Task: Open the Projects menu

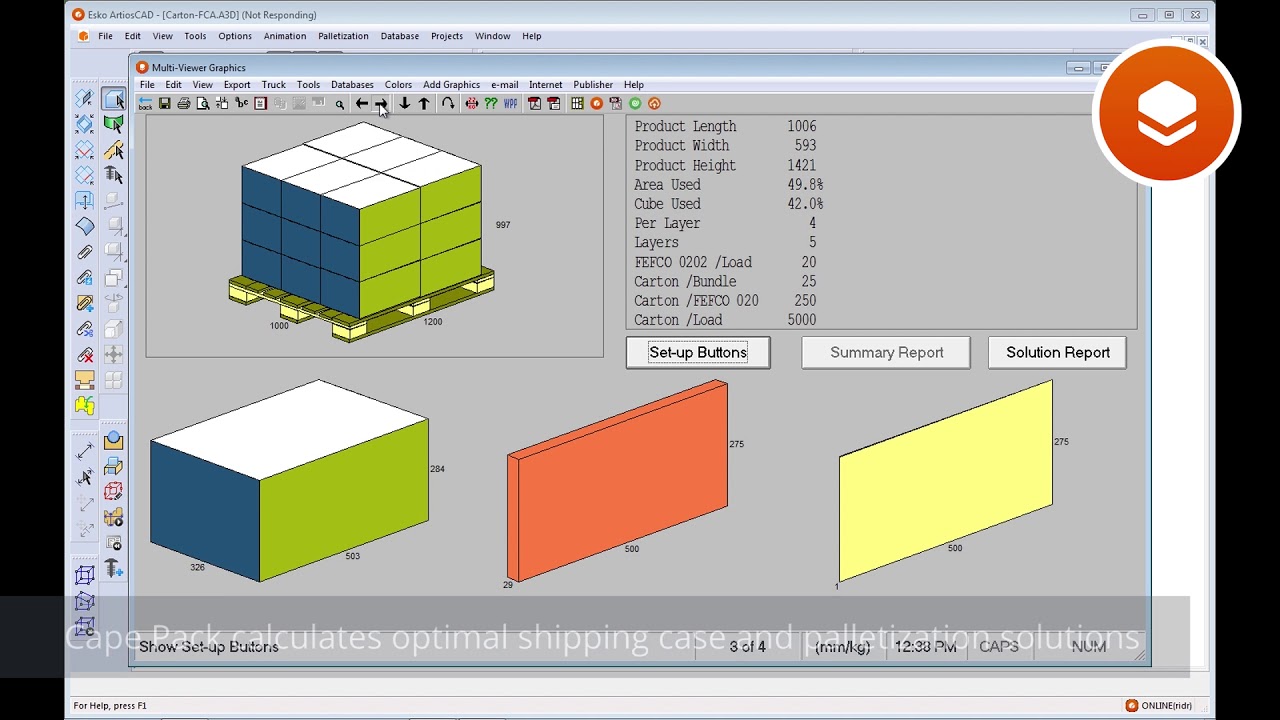Action: tap(447, 36)
